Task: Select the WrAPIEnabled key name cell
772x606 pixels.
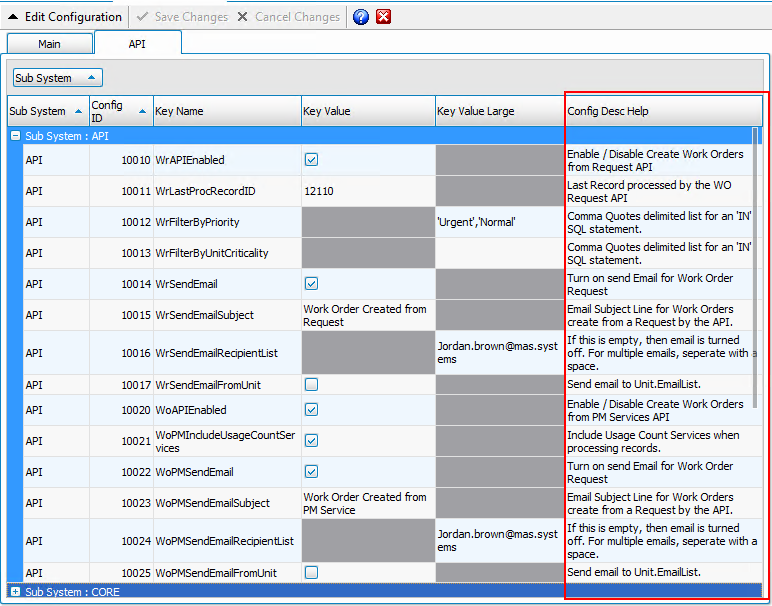Action: coord(227,160)
